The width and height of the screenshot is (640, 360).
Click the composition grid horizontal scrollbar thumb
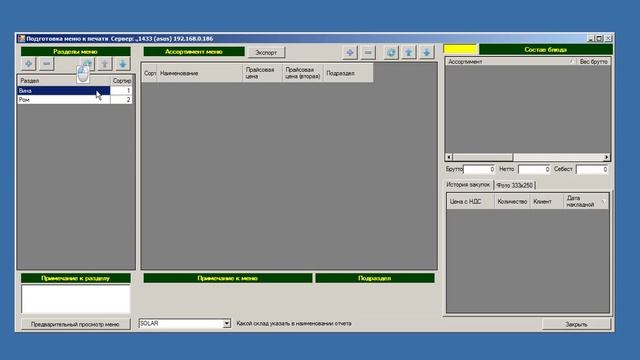(x=483, y=157)
